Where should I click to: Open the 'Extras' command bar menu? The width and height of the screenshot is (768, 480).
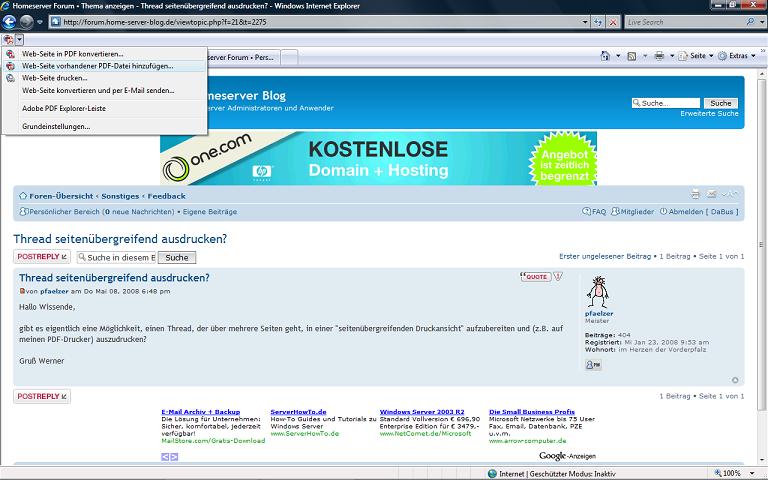click(737, 56)
